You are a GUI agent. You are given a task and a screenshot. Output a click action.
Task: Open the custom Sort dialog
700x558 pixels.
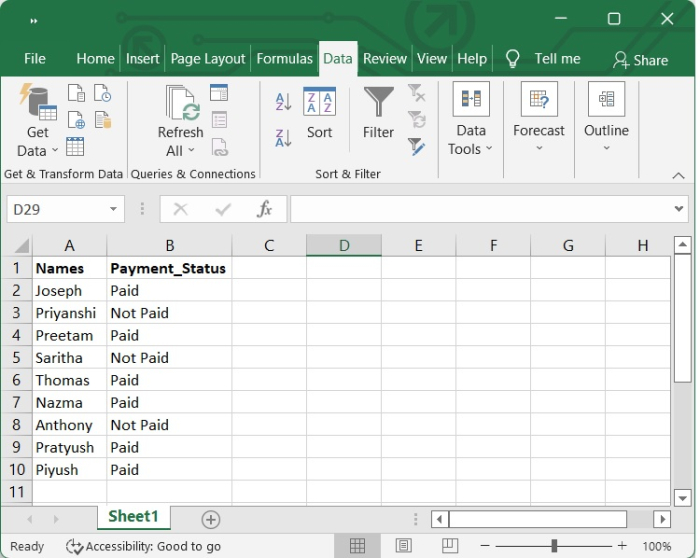click(319, 112)
